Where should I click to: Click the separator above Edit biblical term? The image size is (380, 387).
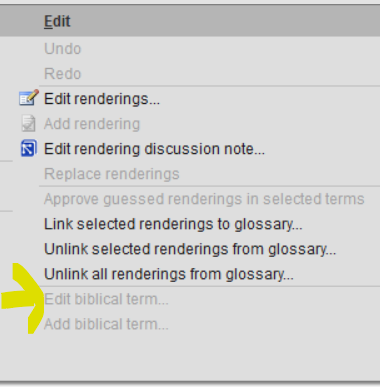[x=209, y=286]
